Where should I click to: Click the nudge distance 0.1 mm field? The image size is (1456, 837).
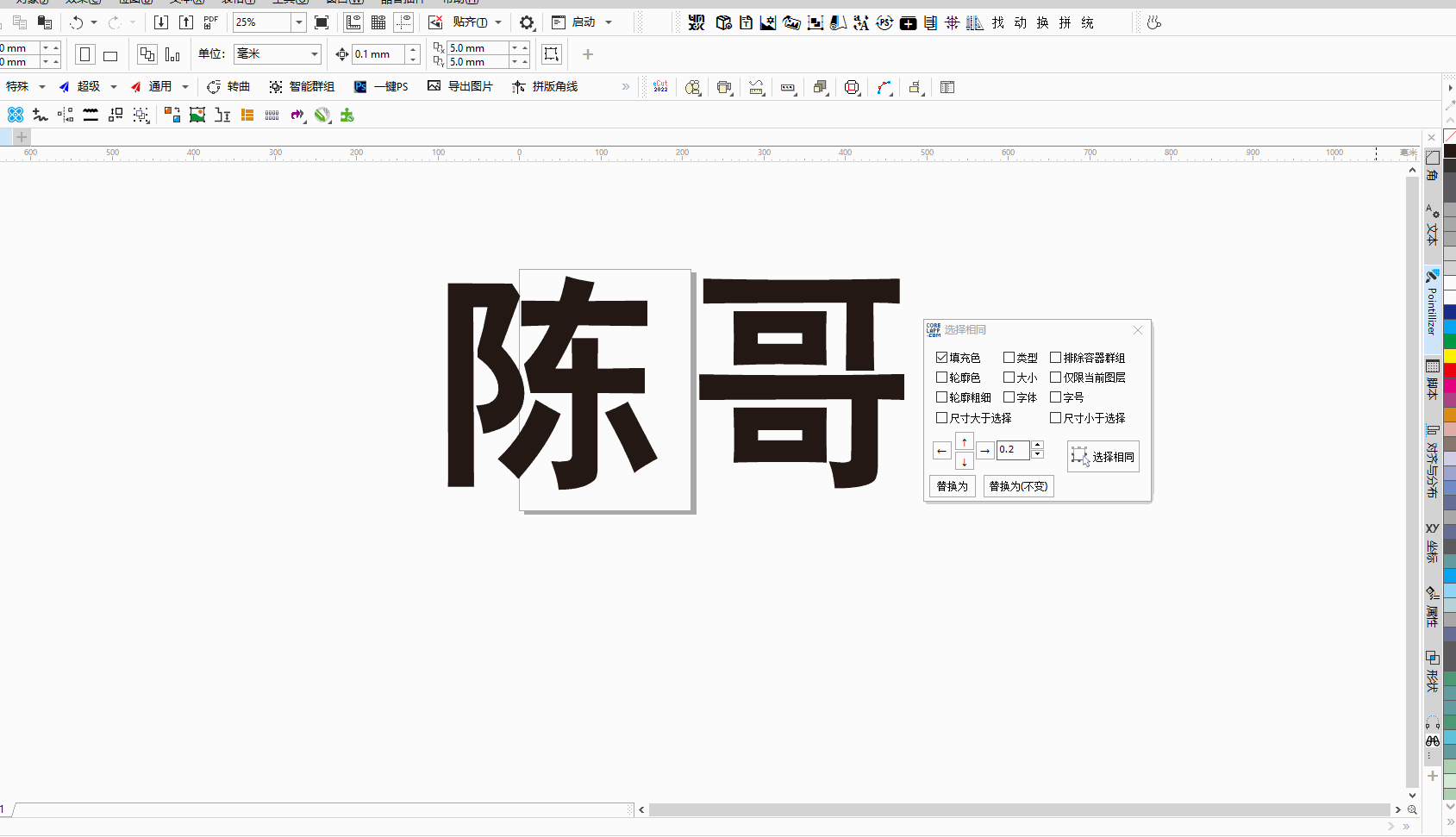click(379, 54)
